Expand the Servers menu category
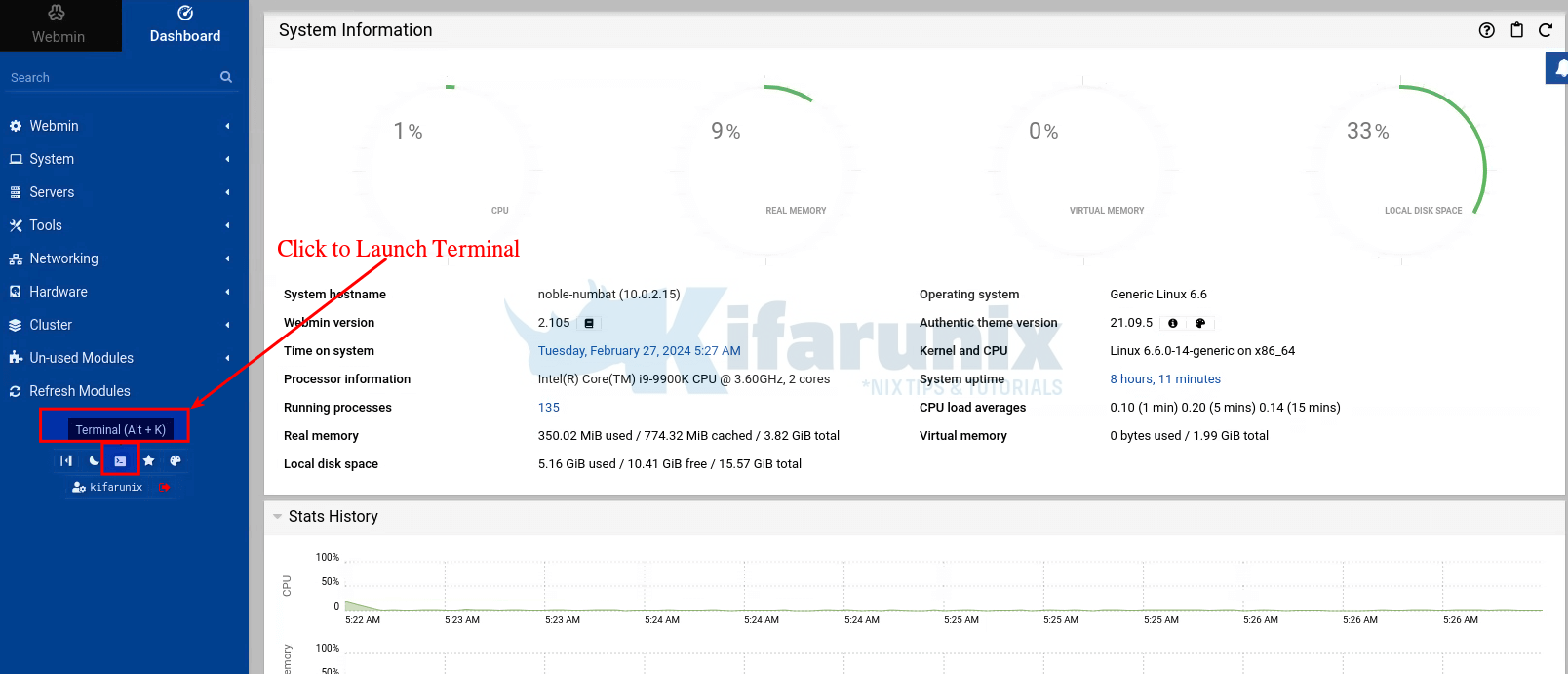 click(52, 192)
